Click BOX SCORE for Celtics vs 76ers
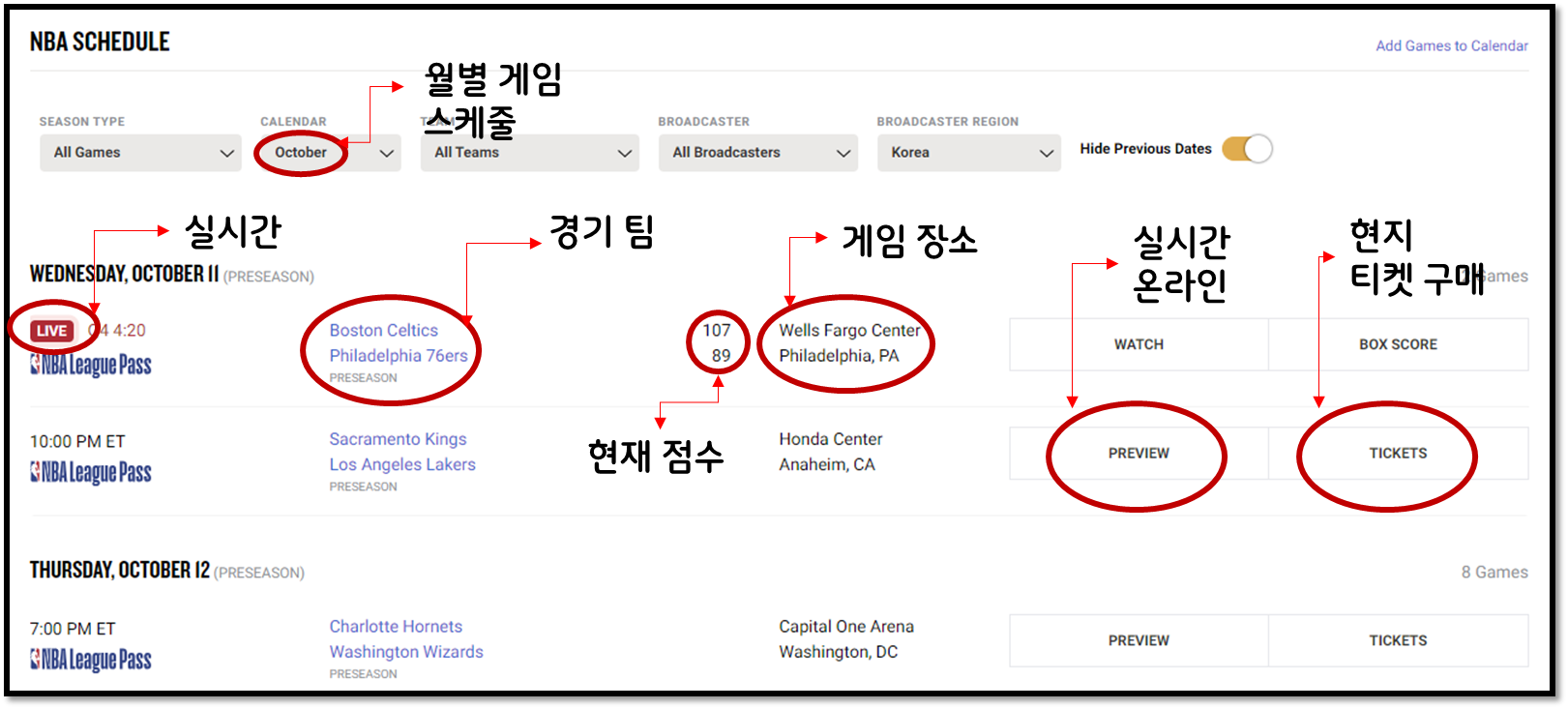Screen dimensions: 1568x709 point(1398,344)
